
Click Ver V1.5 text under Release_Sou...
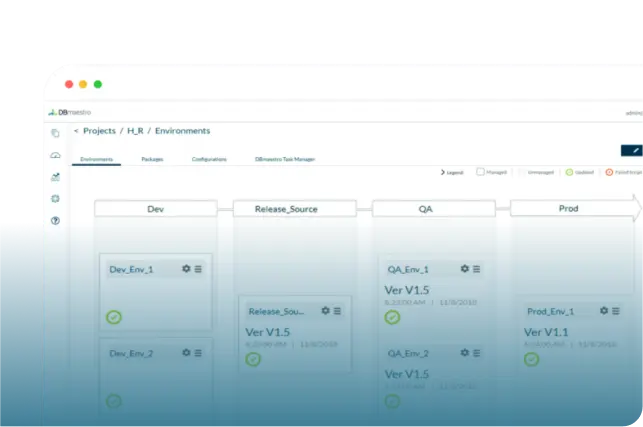(x=267, y=332)
